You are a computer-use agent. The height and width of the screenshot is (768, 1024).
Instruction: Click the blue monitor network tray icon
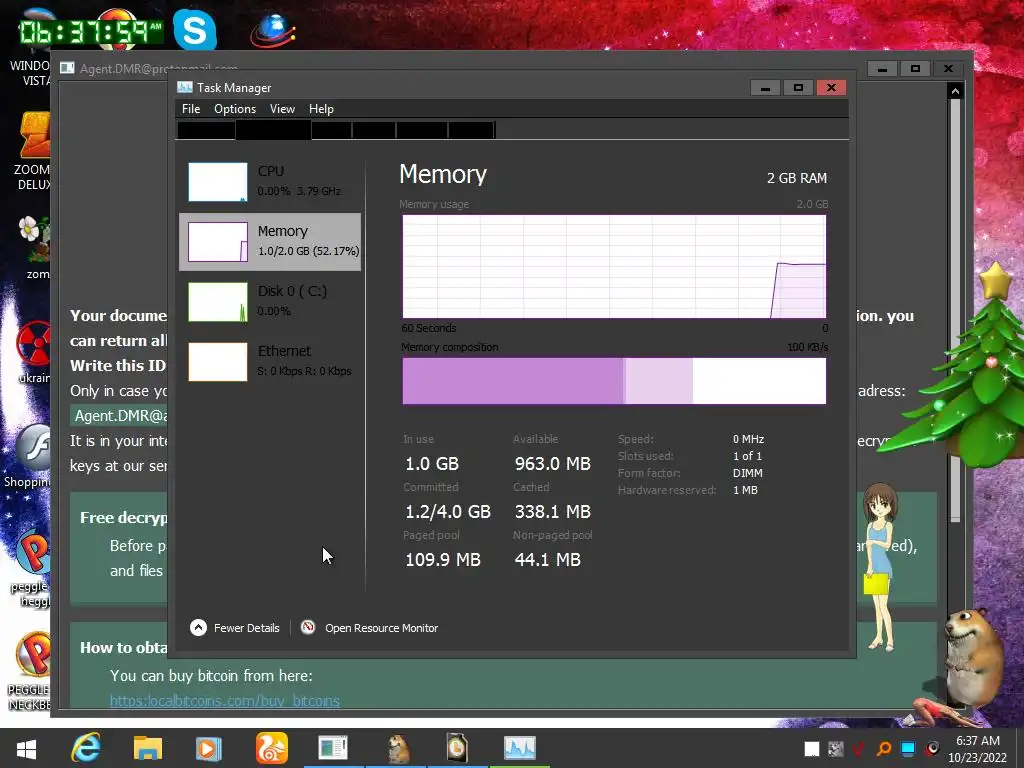[908, 749]
